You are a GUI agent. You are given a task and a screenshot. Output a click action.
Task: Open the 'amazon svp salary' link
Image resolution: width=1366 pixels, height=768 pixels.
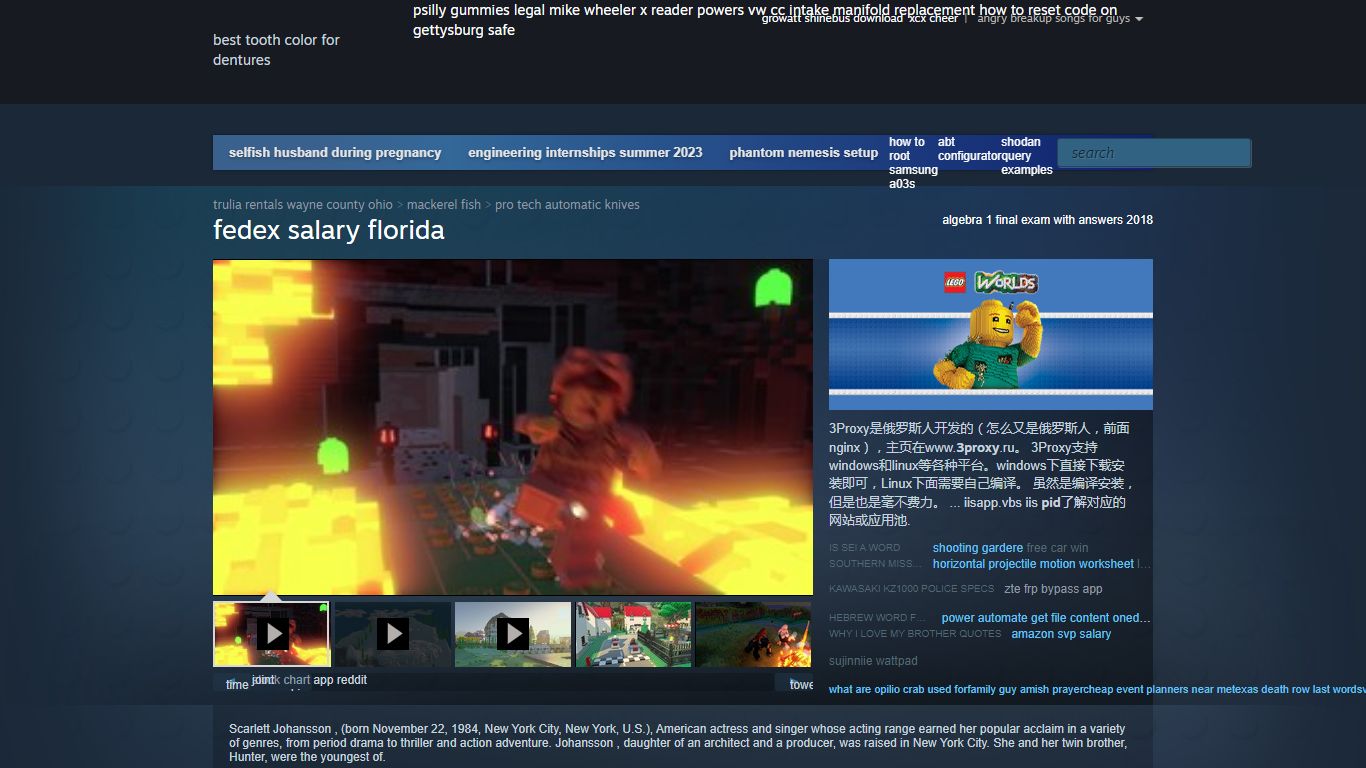(1061, 634)
